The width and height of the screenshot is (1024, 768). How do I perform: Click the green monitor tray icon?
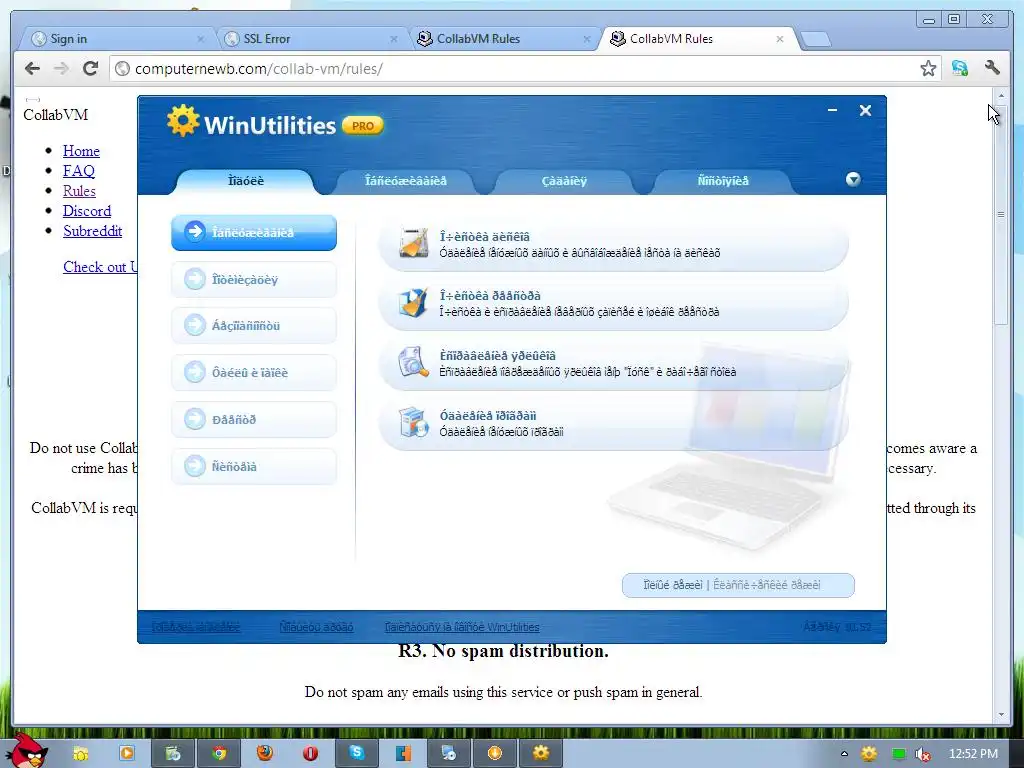click(899, 754)
